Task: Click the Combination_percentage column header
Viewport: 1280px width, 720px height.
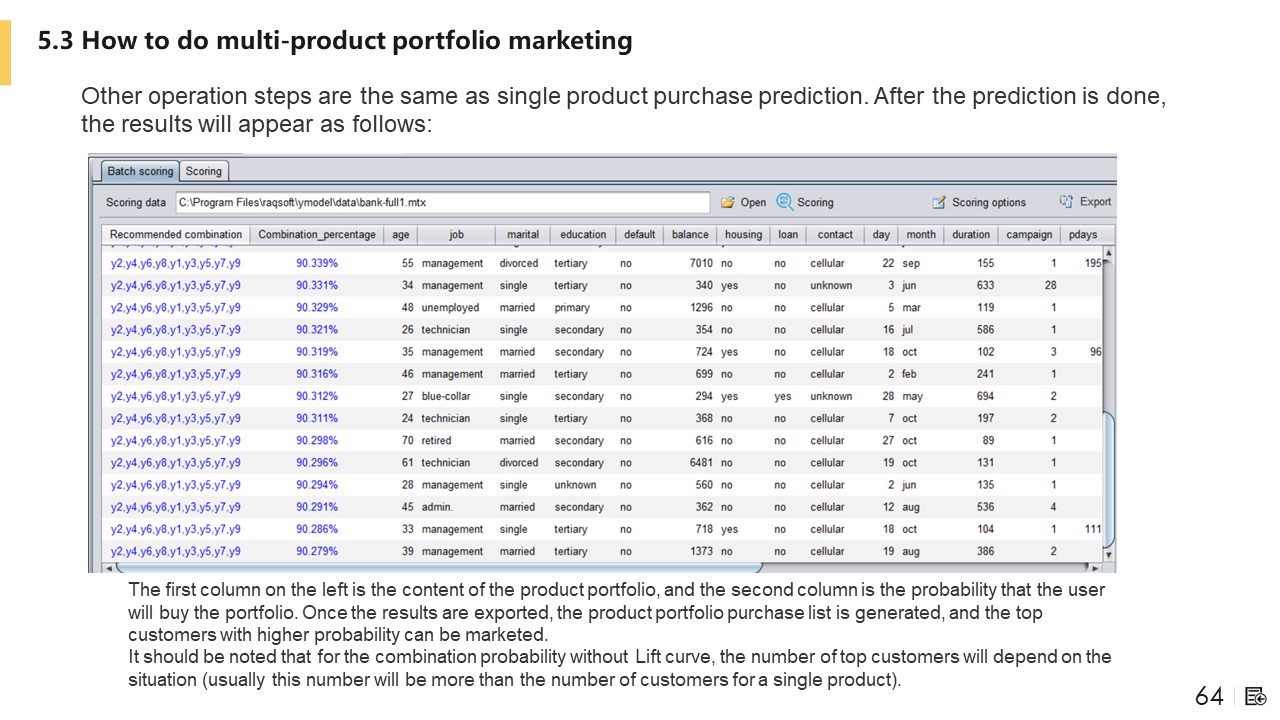Action: click(x=317, y=235)
